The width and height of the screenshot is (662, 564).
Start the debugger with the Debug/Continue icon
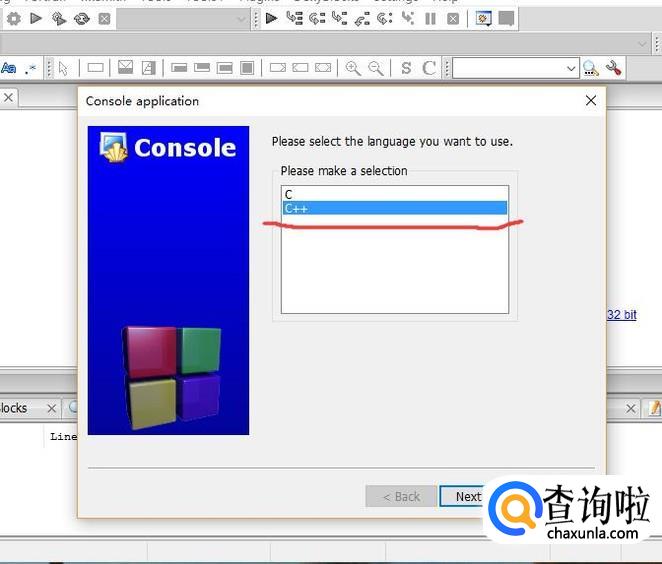tap(271, 18)
